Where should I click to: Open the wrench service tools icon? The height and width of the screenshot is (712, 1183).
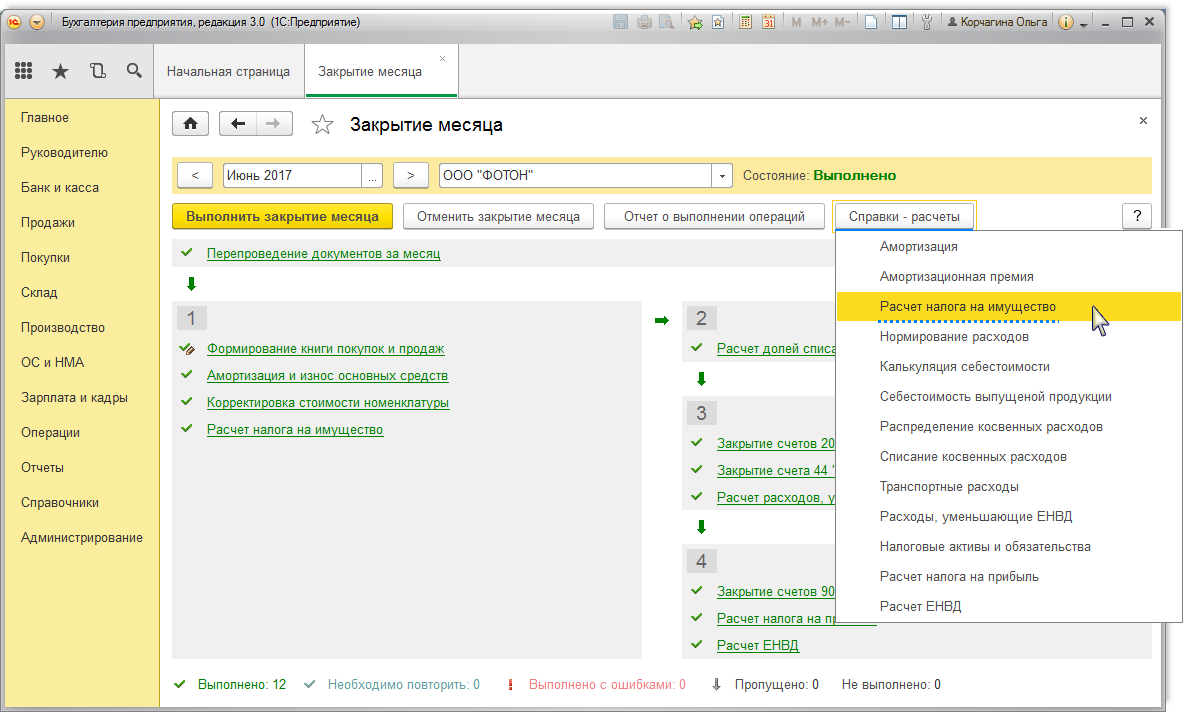coord(925,22)
